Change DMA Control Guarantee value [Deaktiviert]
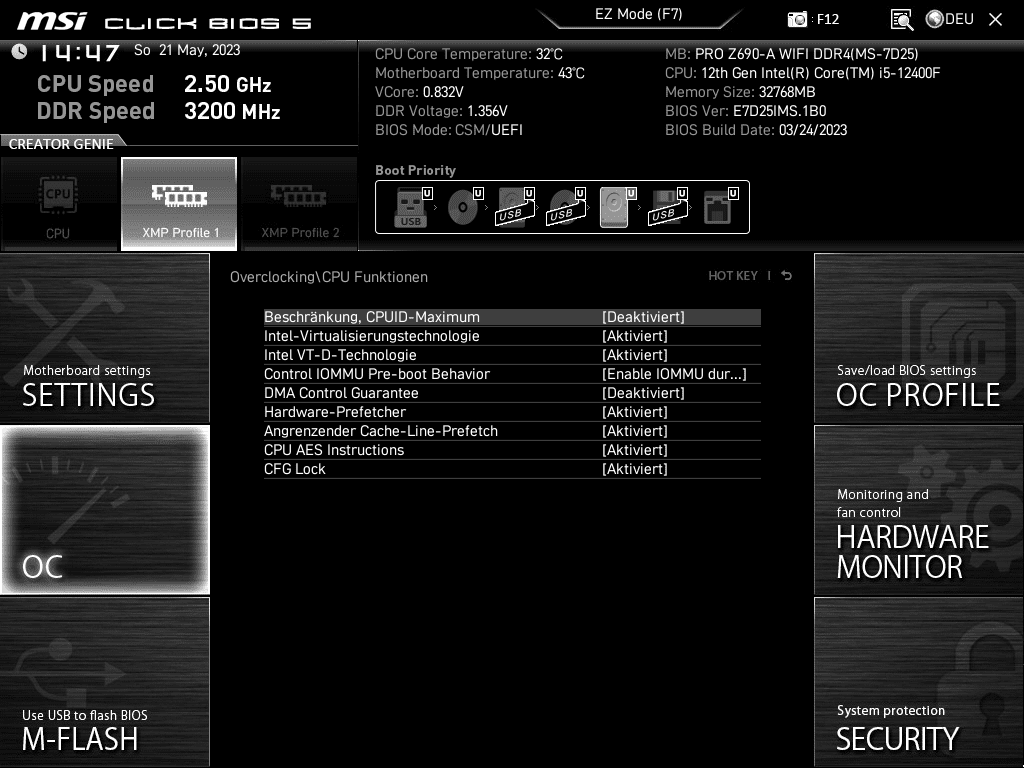The image size is (1024, 768). [x=643, y=392]
